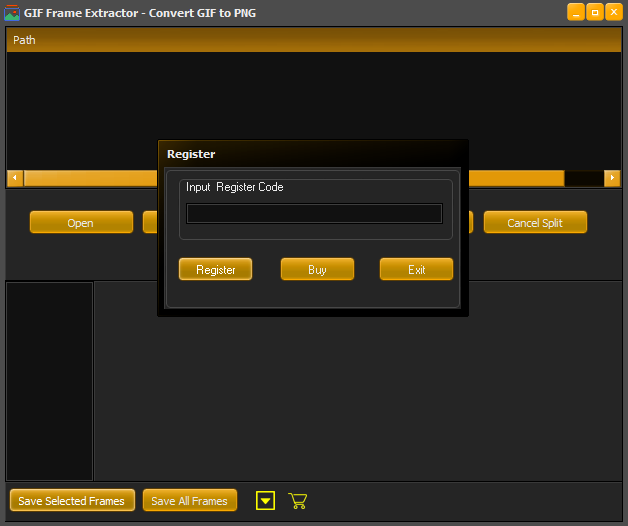Click Exit in the Register dialog
This screenshot has width=628, height=526.
click(416, 269)
